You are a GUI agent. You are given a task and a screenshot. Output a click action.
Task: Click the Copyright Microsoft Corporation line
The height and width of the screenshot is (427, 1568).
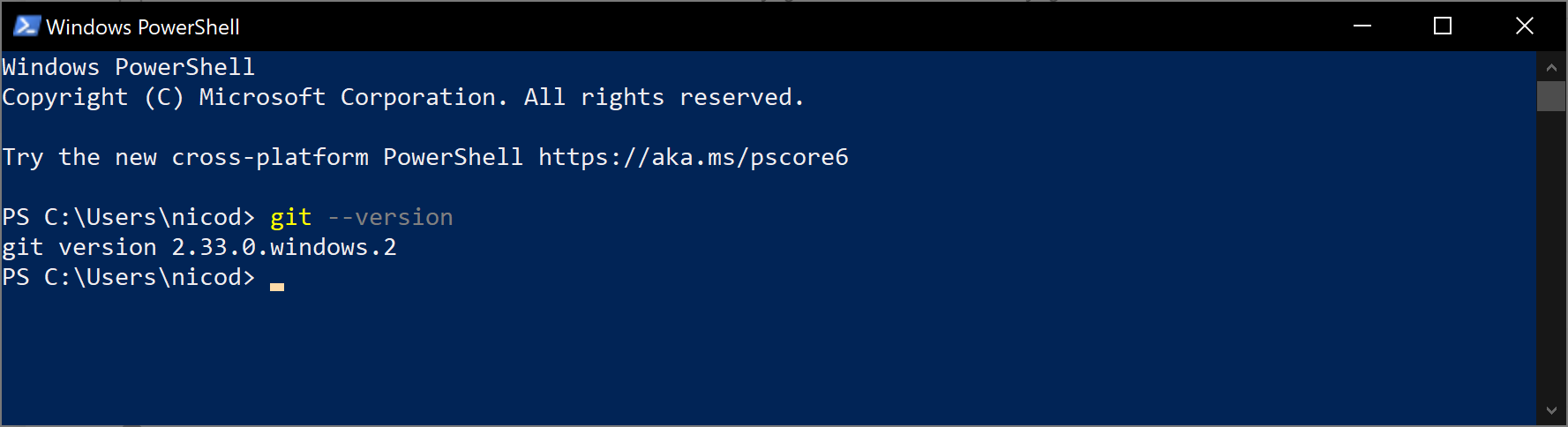pyautogui.click(x=403, y=97)
